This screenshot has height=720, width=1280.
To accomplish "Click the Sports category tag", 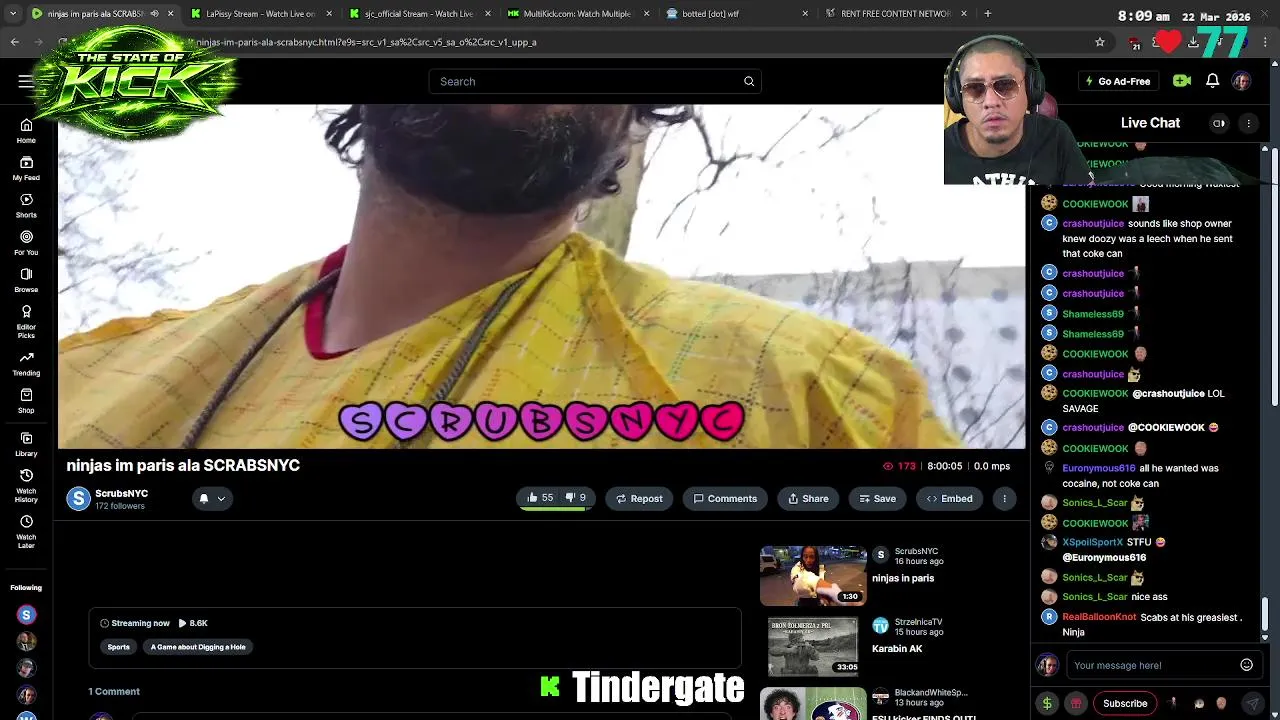I will click(x=119, y=647).
